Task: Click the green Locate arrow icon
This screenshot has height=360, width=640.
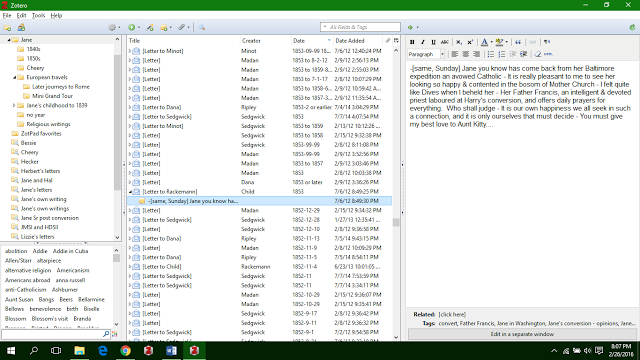Action: 410,27
